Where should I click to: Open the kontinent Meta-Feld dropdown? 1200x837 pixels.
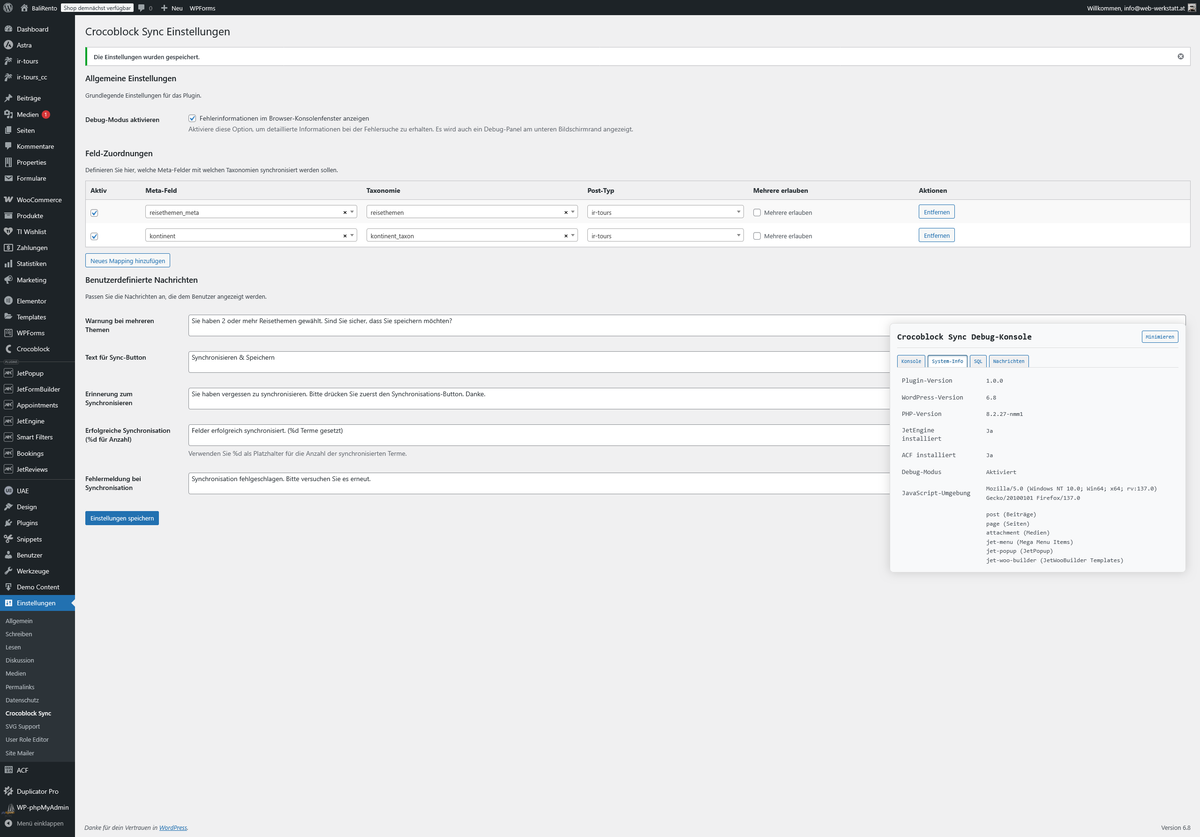pos(251,236)
